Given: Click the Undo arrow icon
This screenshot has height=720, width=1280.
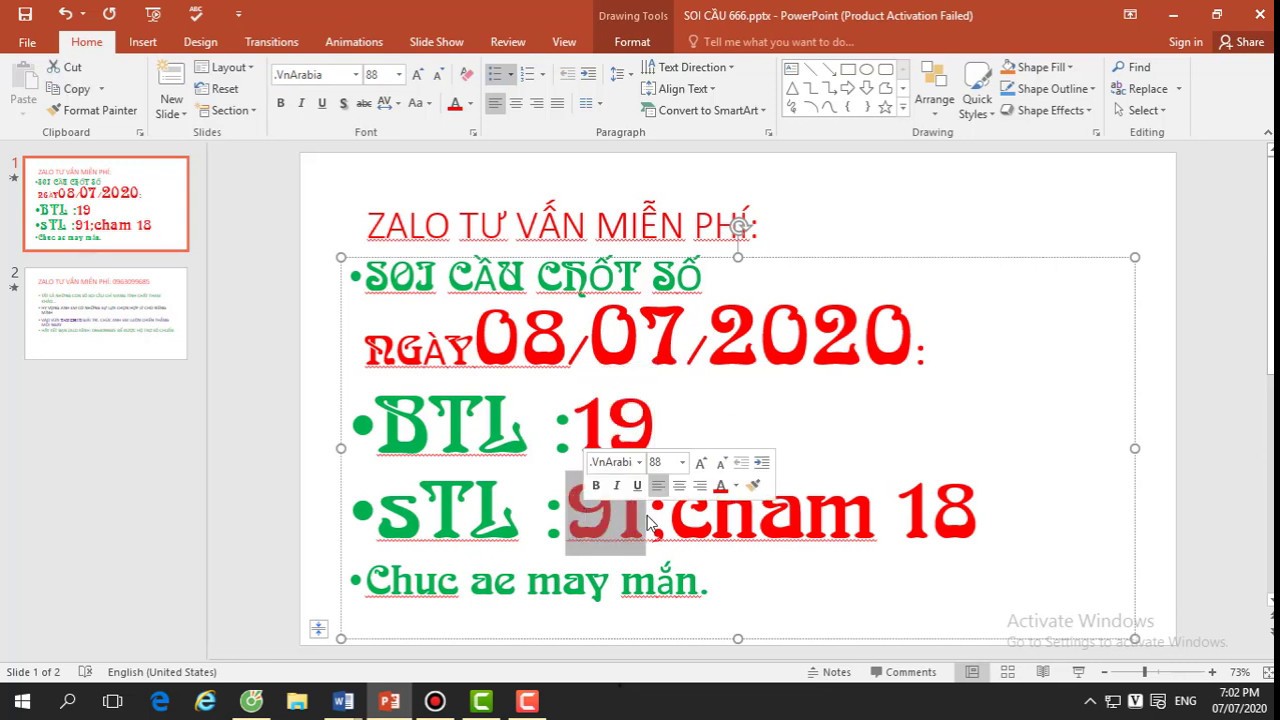Looking at the screenshot, I should pos(65,14).
